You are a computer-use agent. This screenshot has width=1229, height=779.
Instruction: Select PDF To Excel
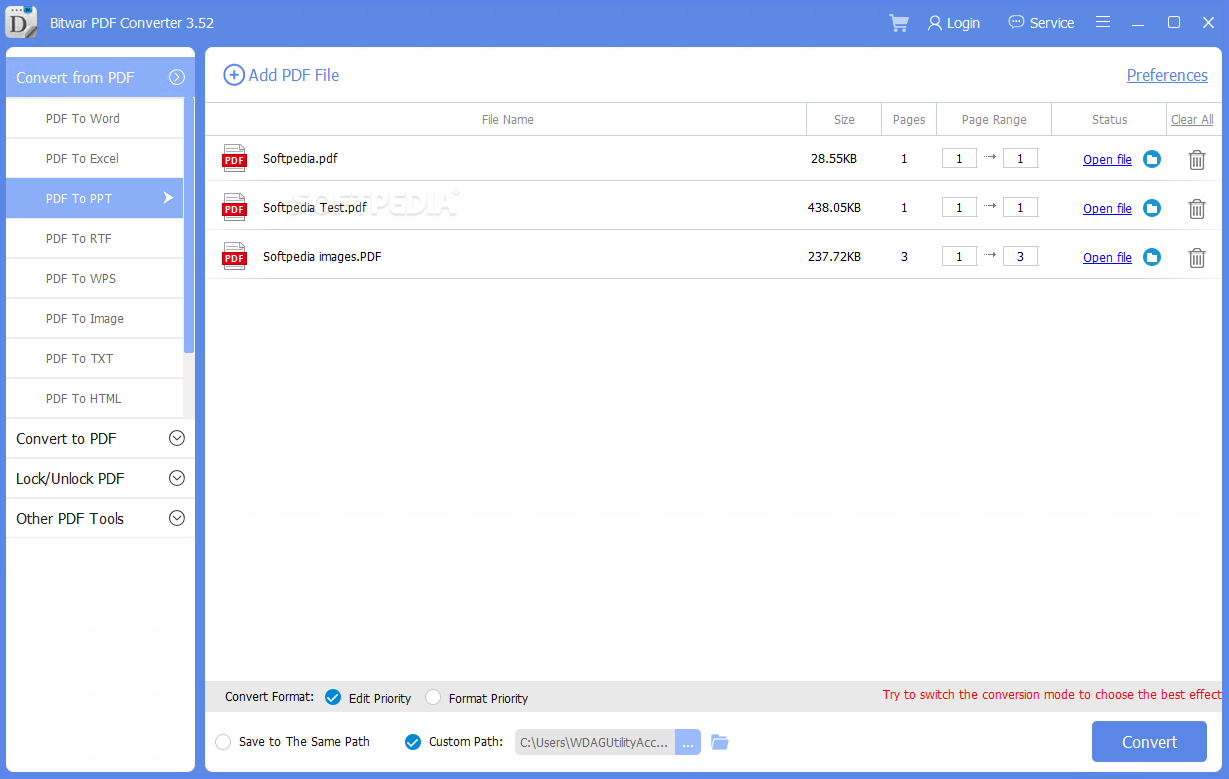coord(94,158)
